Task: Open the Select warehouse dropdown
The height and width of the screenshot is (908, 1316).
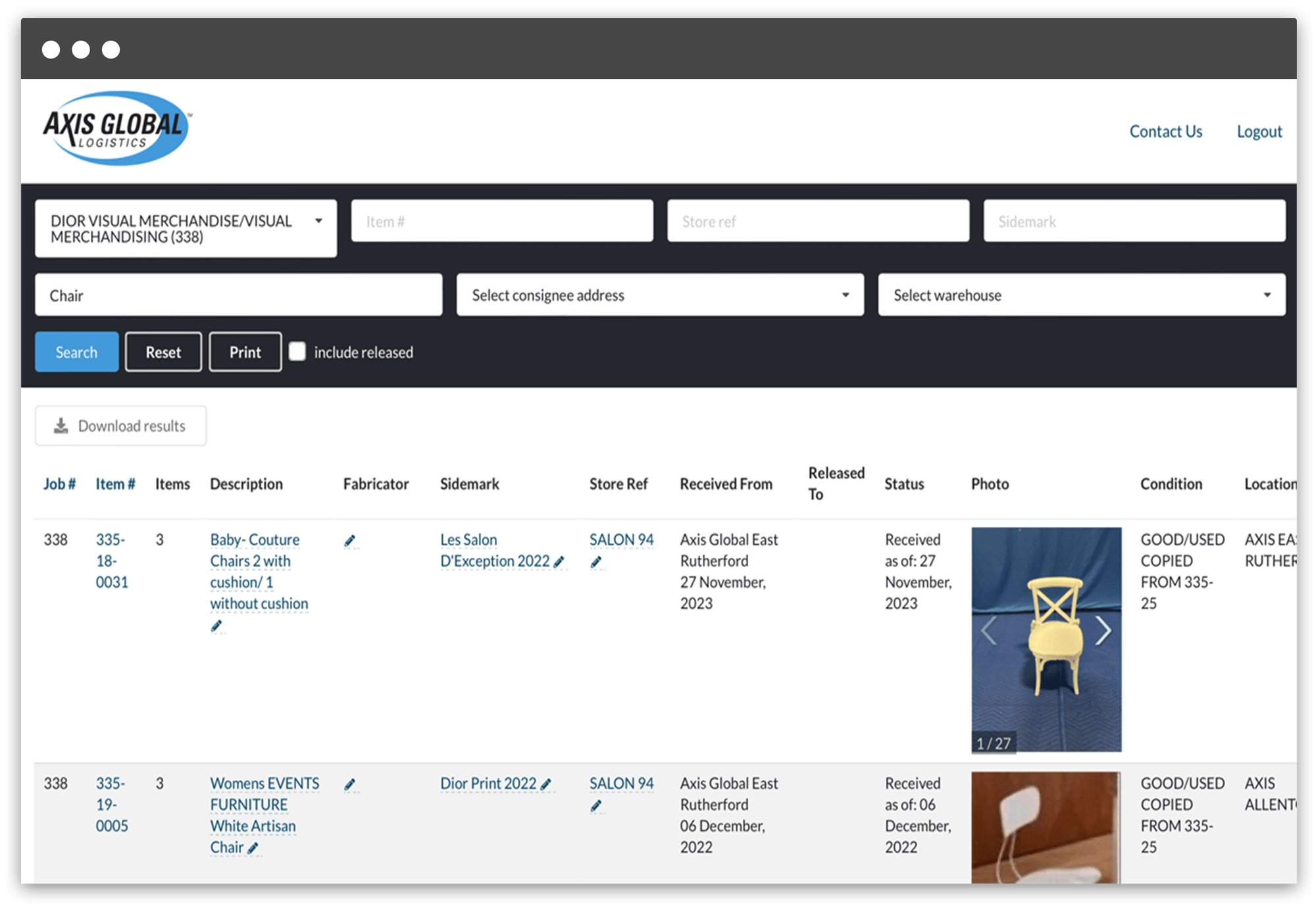Action: [1081, 295]
